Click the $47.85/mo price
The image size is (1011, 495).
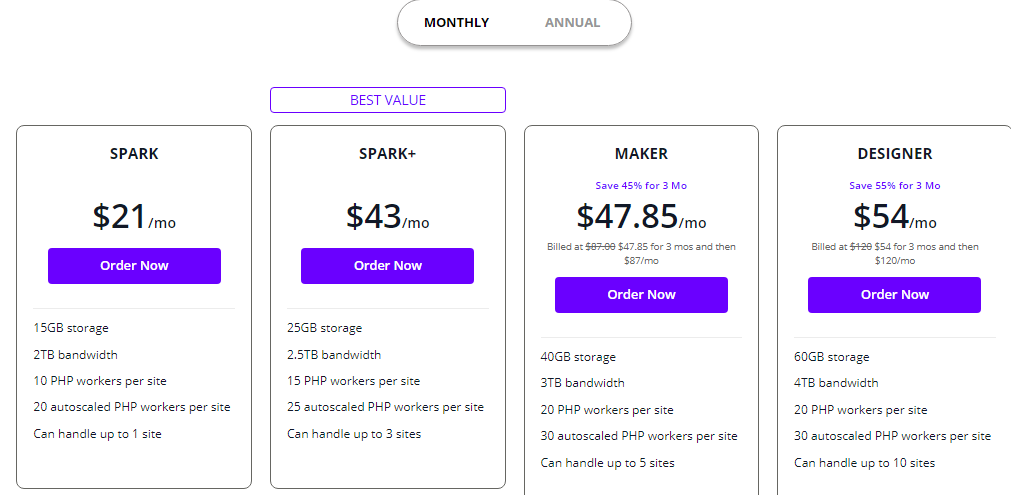coord(641,217)
